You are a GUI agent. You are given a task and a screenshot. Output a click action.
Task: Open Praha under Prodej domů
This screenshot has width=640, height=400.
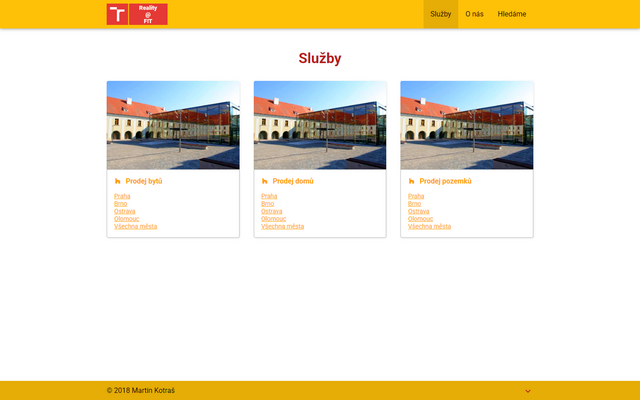269,196
